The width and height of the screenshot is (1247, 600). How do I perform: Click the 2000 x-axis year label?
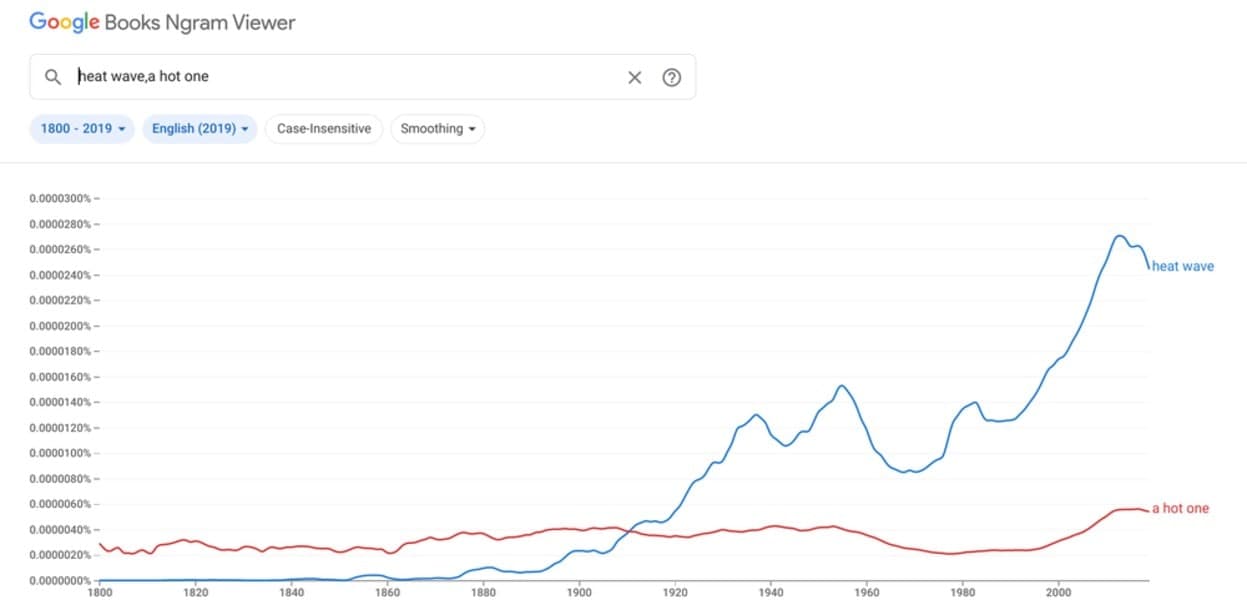pos(1059,592)
